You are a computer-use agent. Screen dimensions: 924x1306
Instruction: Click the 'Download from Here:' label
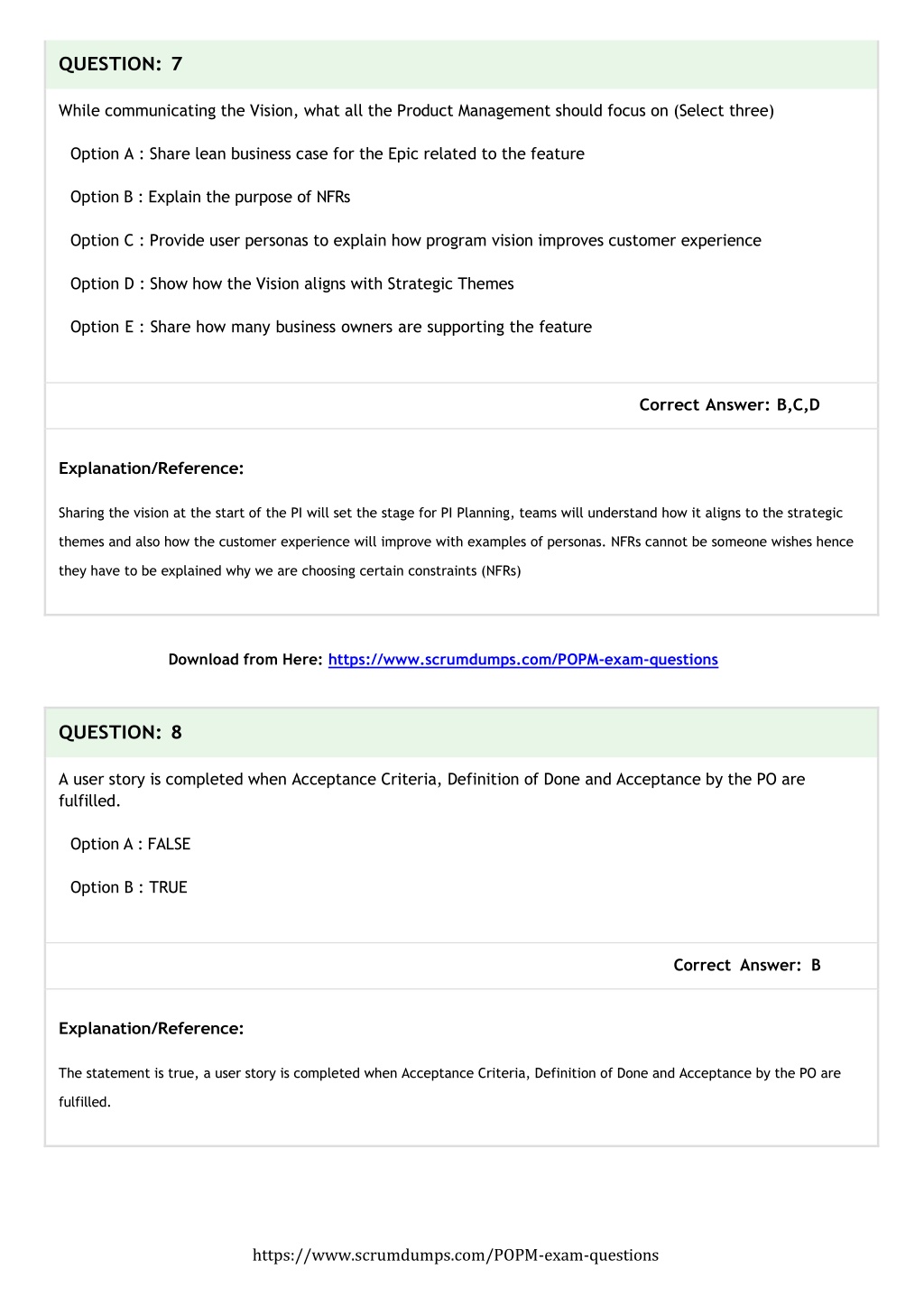245,660
